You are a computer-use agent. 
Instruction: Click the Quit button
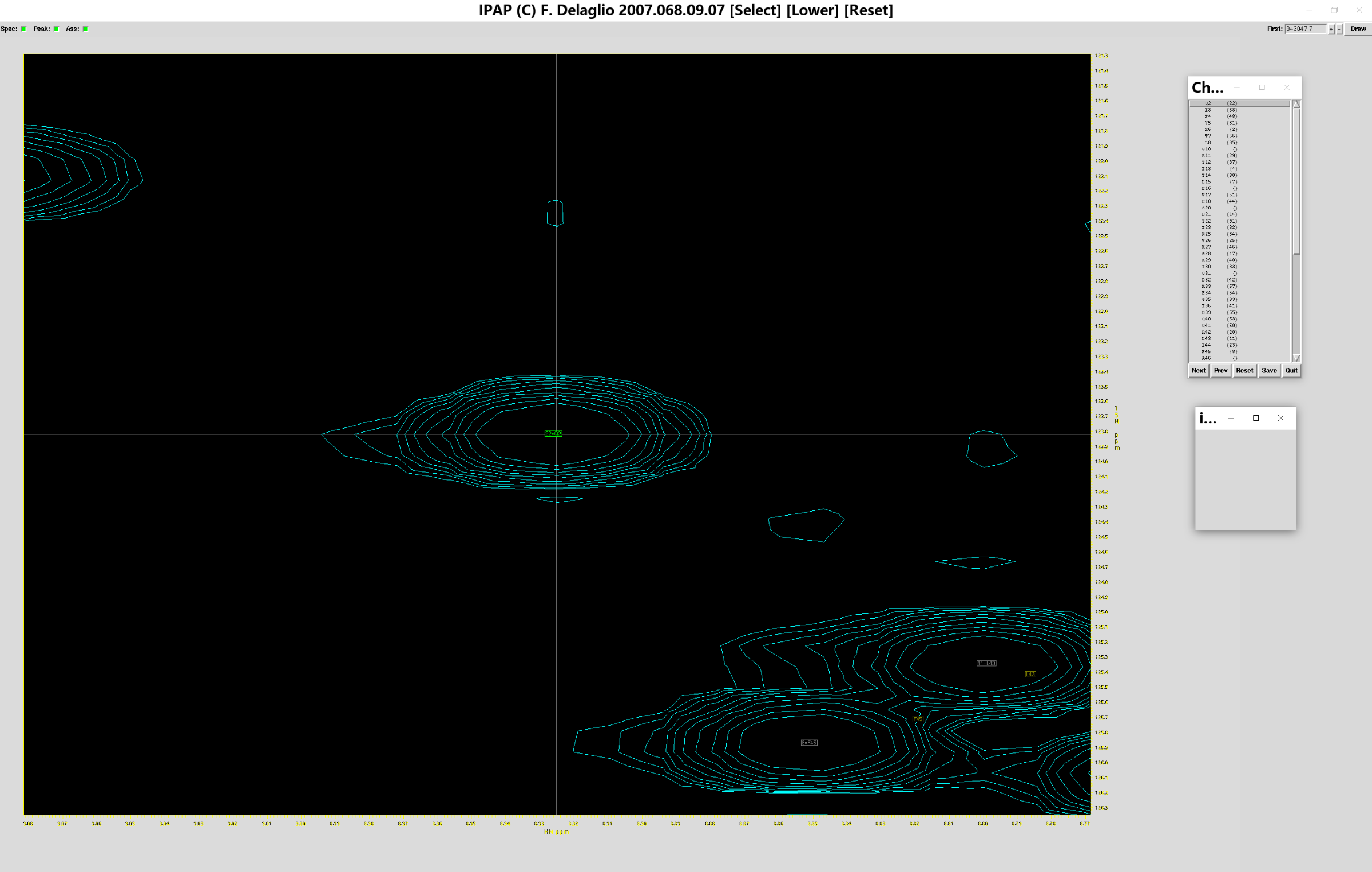tap(1291, 371)
